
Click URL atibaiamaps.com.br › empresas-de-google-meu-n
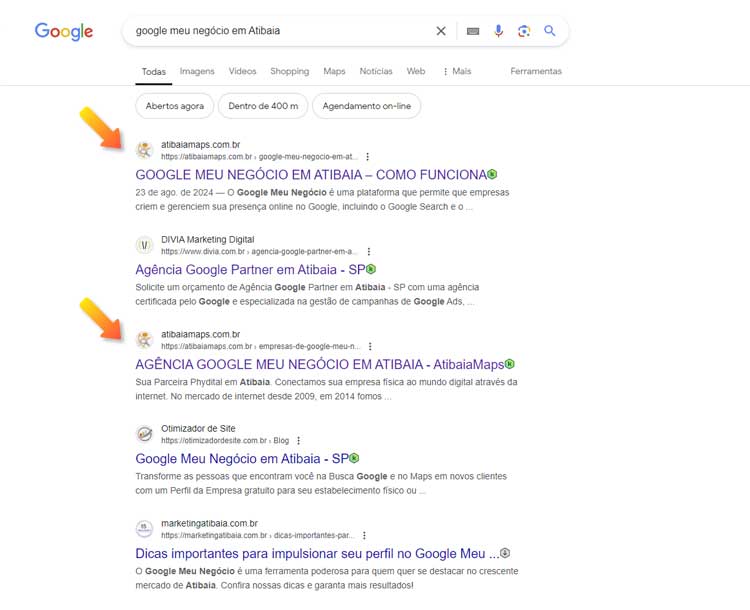point(260,346)
